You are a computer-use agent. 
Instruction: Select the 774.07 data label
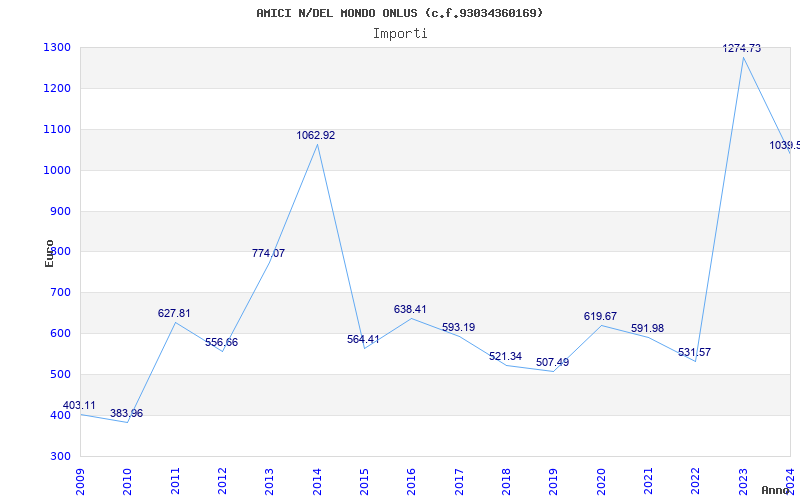[268, 253]
